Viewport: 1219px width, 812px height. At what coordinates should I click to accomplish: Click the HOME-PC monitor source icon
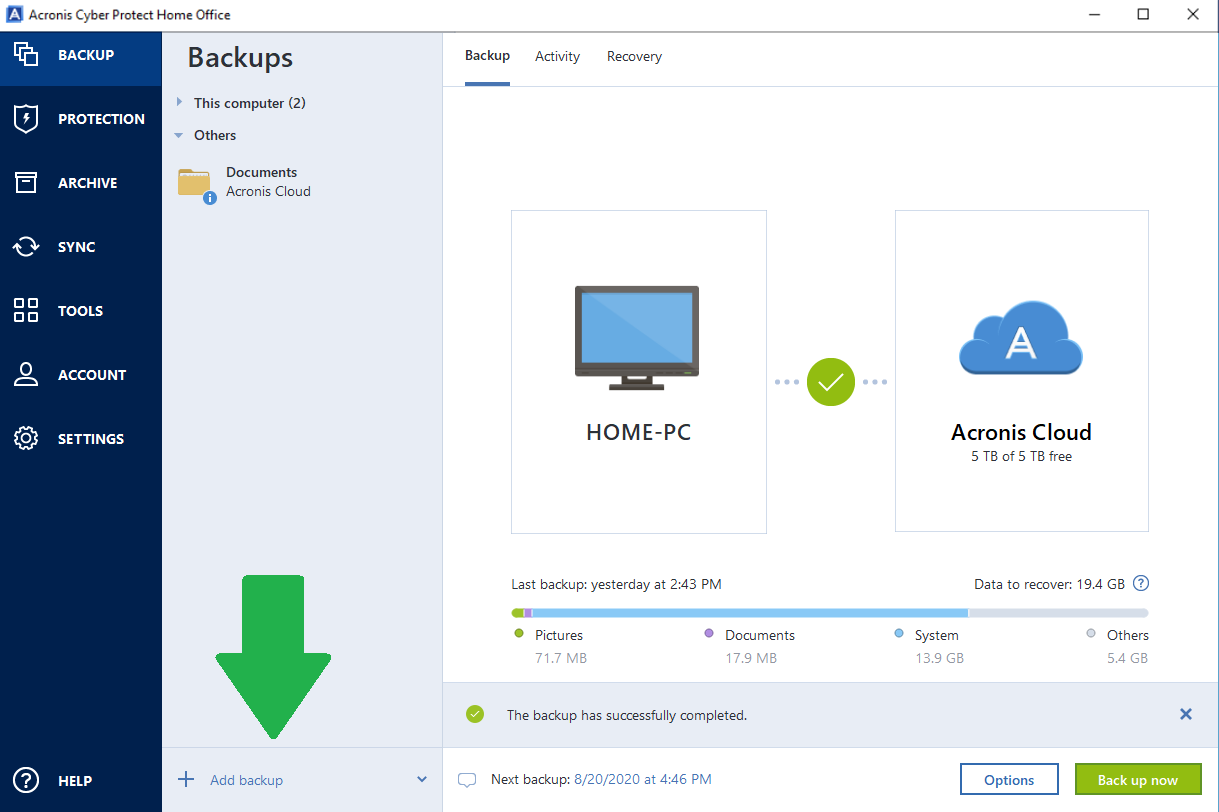[637, 337]
